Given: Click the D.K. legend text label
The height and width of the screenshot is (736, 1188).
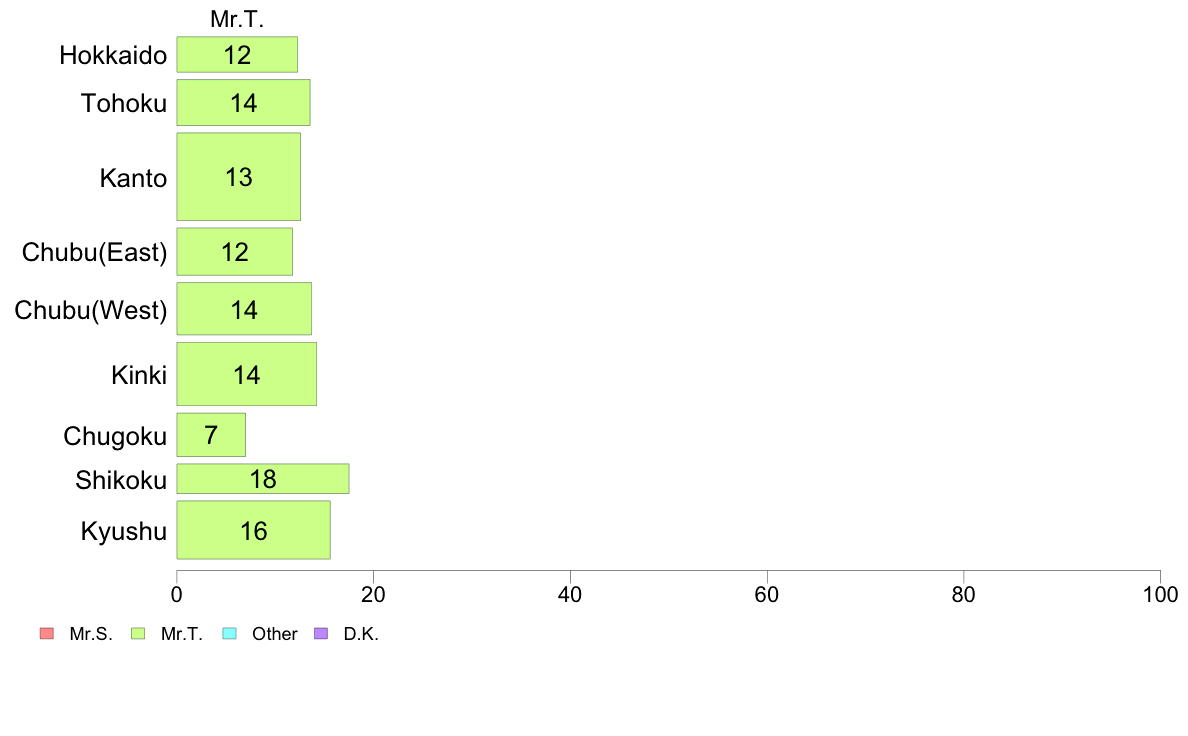Looking at the screenshot, I should tap(361, 634).
